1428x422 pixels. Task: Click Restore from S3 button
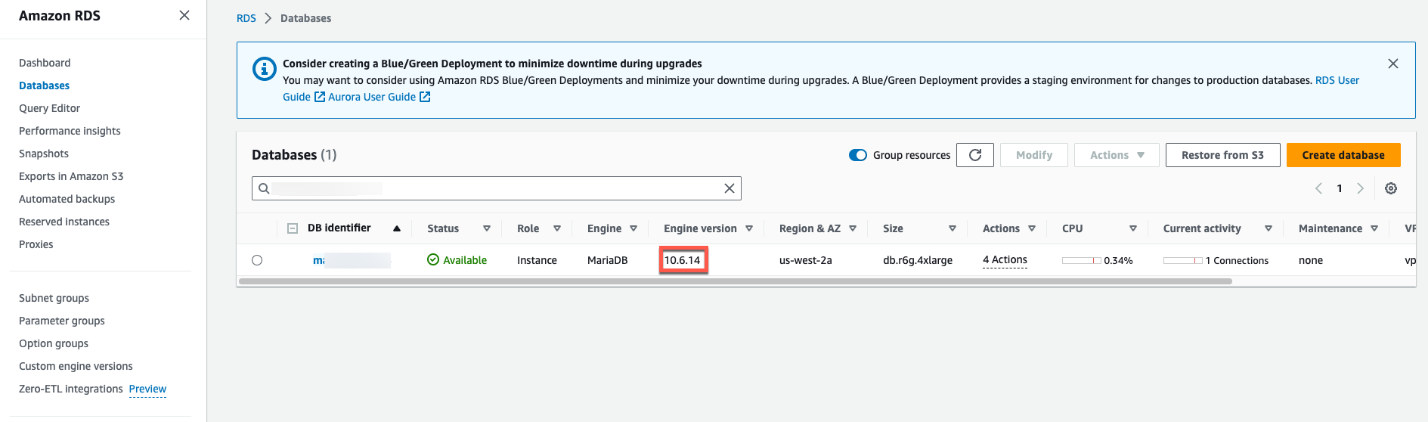(x=1222, y=155)
